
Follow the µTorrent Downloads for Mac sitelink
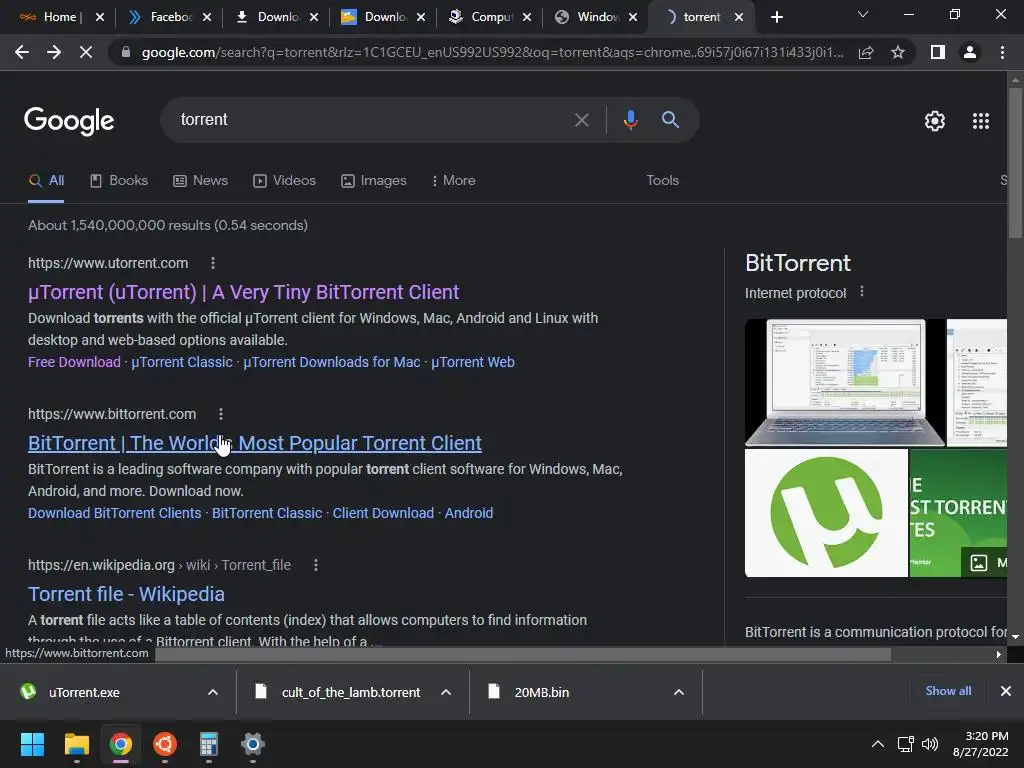click(332, 362)
